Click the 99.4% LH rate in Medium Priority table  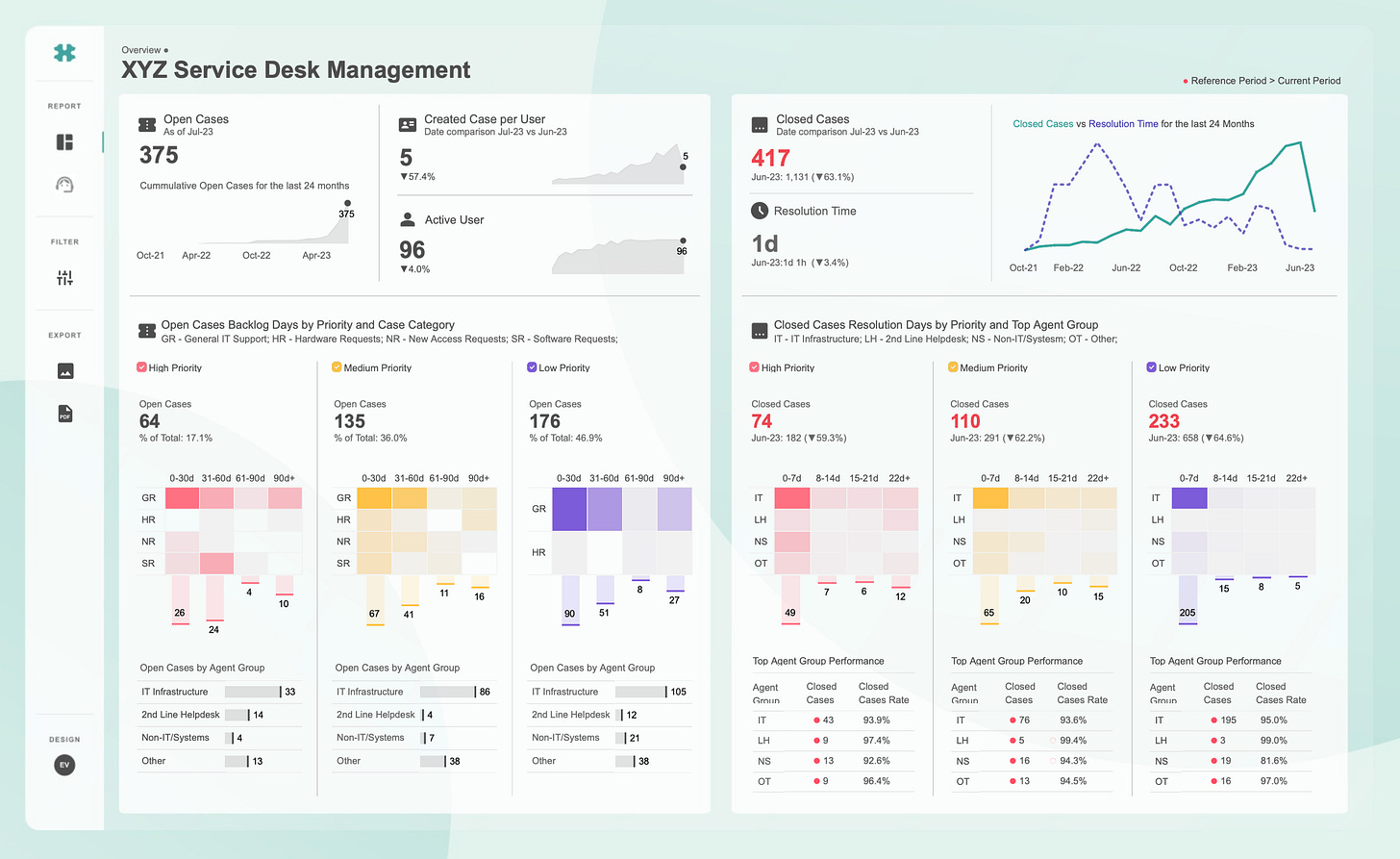(x=1073, y=741)
